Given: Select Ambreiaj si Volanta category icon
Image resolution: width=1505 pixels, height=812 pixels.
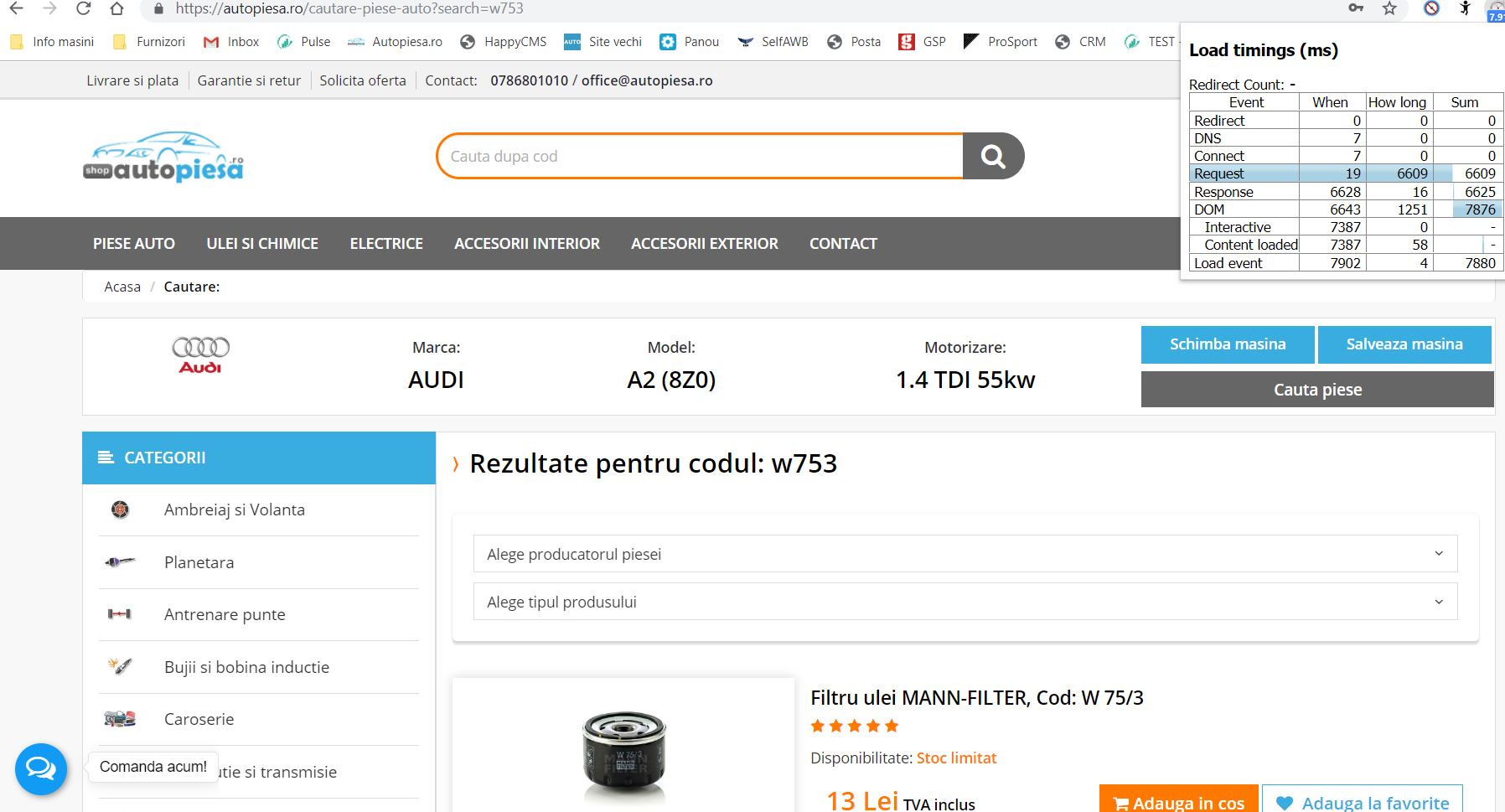Looking at the screenshot, I should click(x=121, y=509).
